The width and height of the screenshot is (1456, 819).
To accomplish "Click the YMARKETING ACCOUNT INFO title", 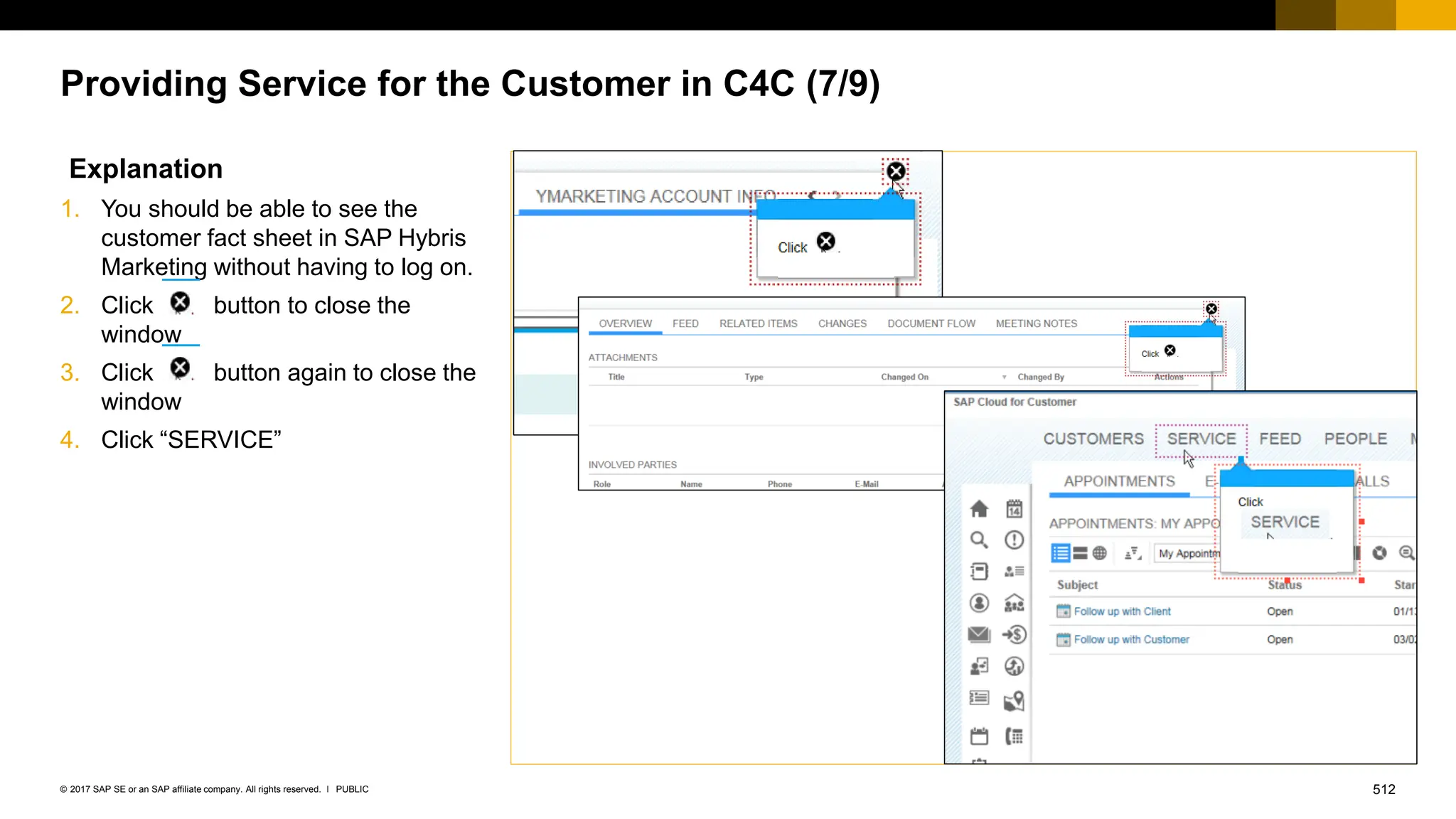I will pyautogui.click(x=655, y=196).
